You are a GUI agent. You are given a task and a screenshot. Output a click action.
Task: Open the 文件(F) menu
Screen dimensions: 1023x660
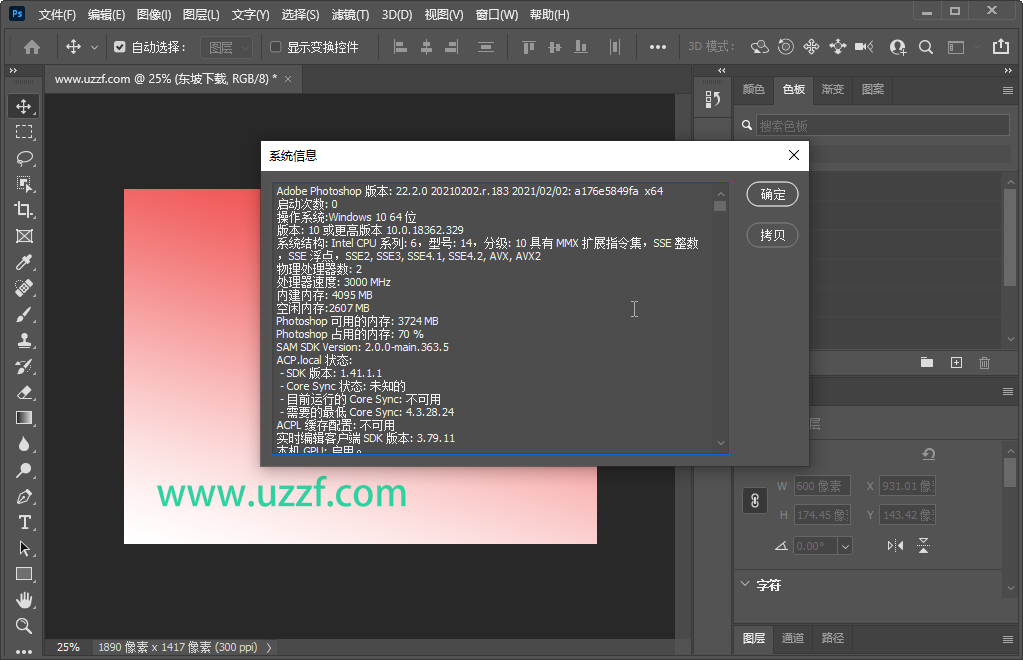coord(57,14)
